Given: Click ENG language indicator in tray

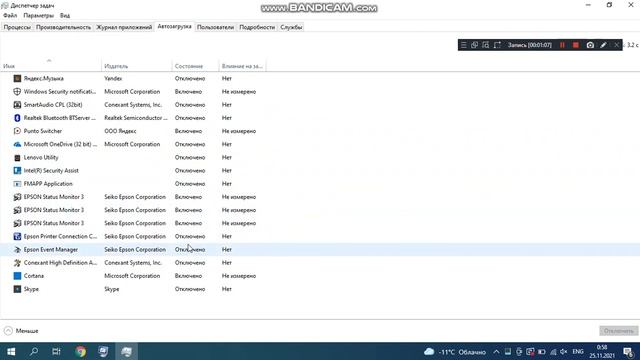Looking at the screenshot, I should pos(578,352).
